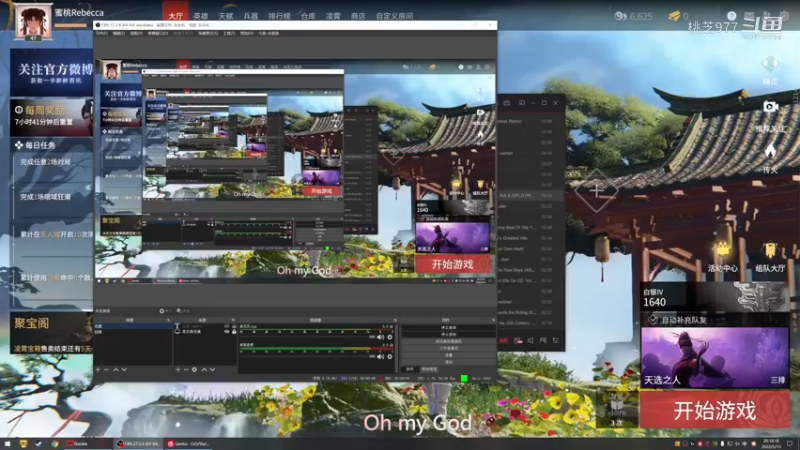Open the gear menu for the 桌面音频 mixer channel
Screen dimensions: 800x450
pyautogui.click(x=390, y=357)
